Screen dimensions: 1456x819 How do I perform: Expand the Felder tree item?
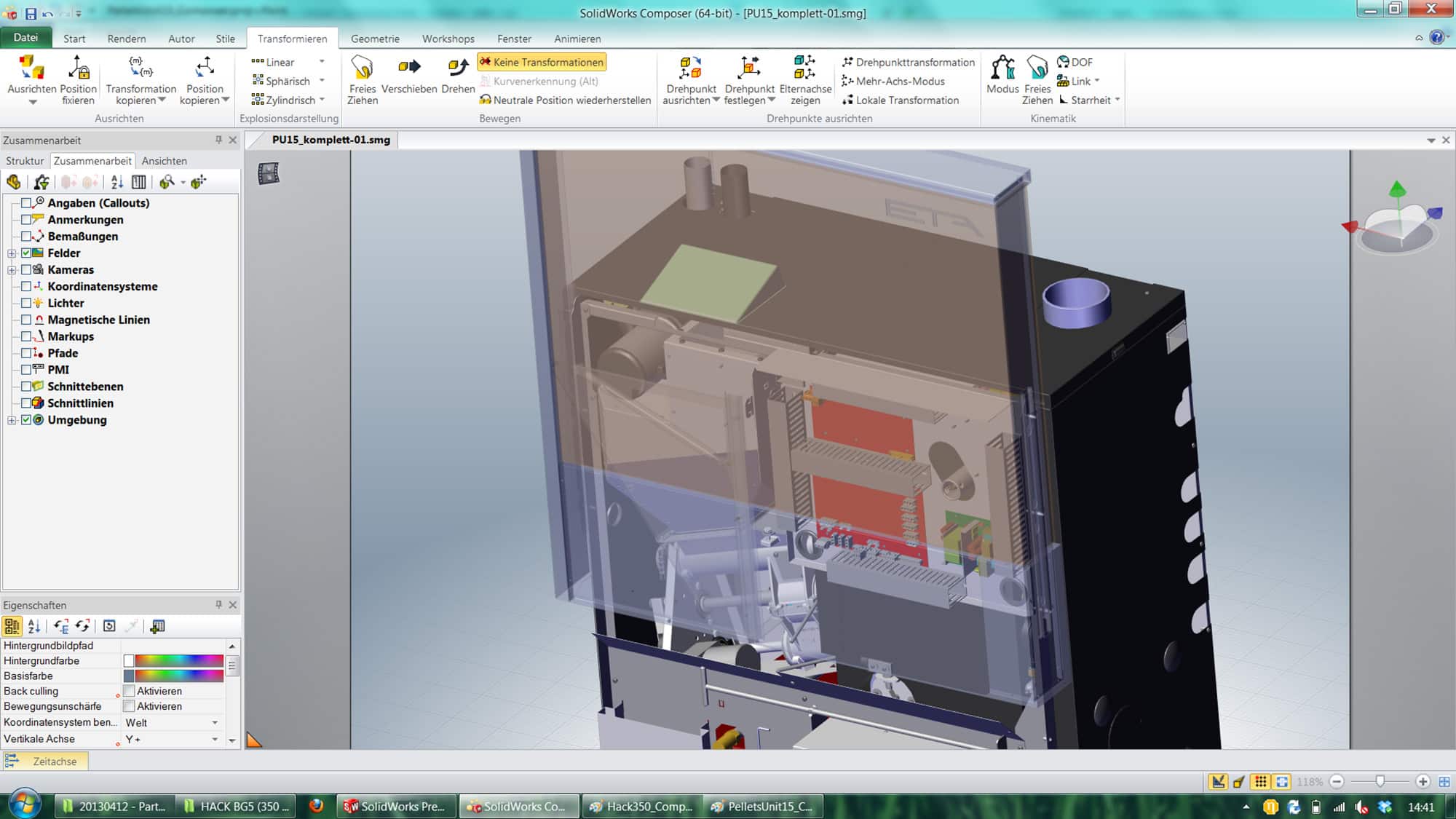[11, 253]
